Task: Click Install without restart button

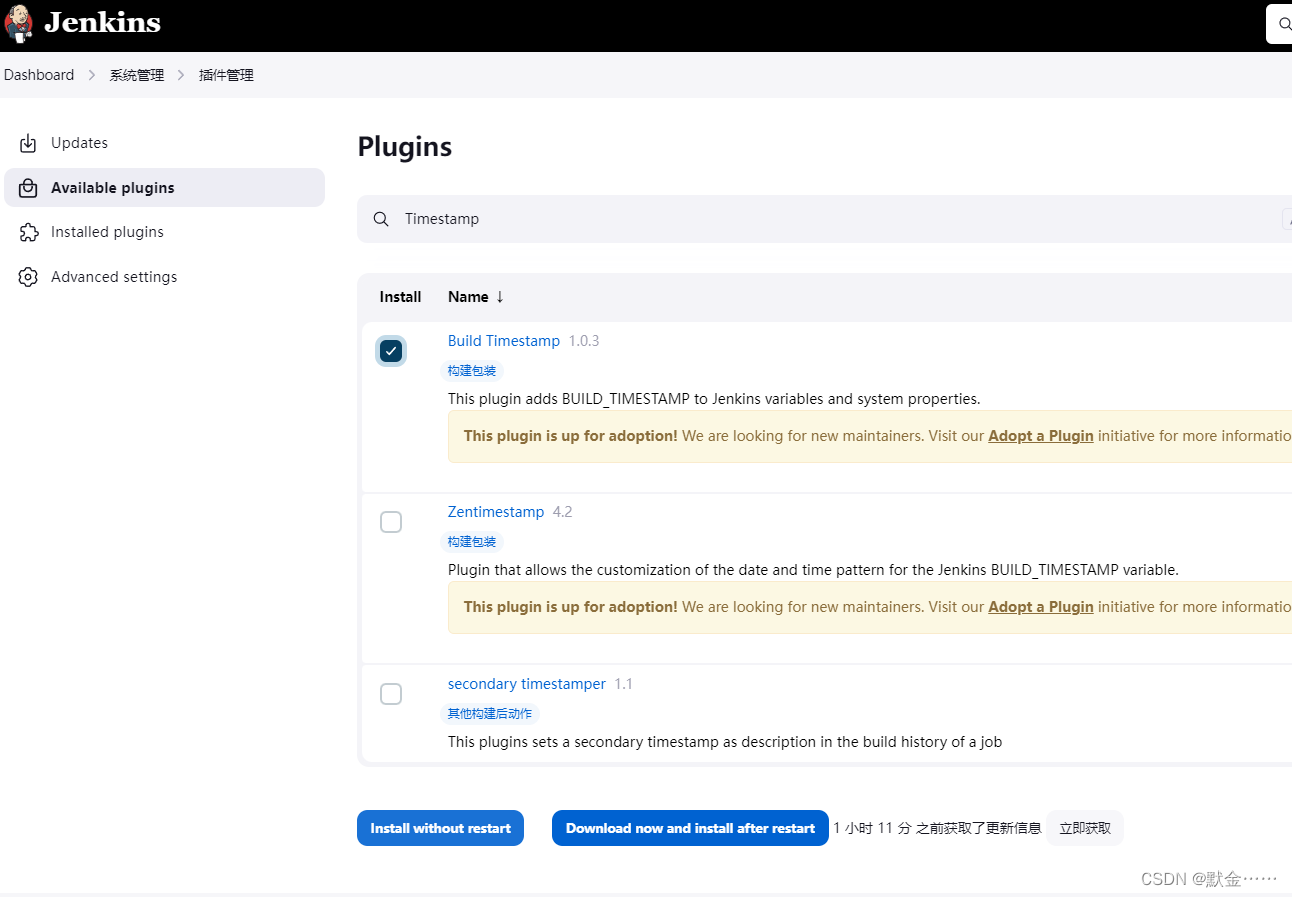Action: click(x=440, y=828)
